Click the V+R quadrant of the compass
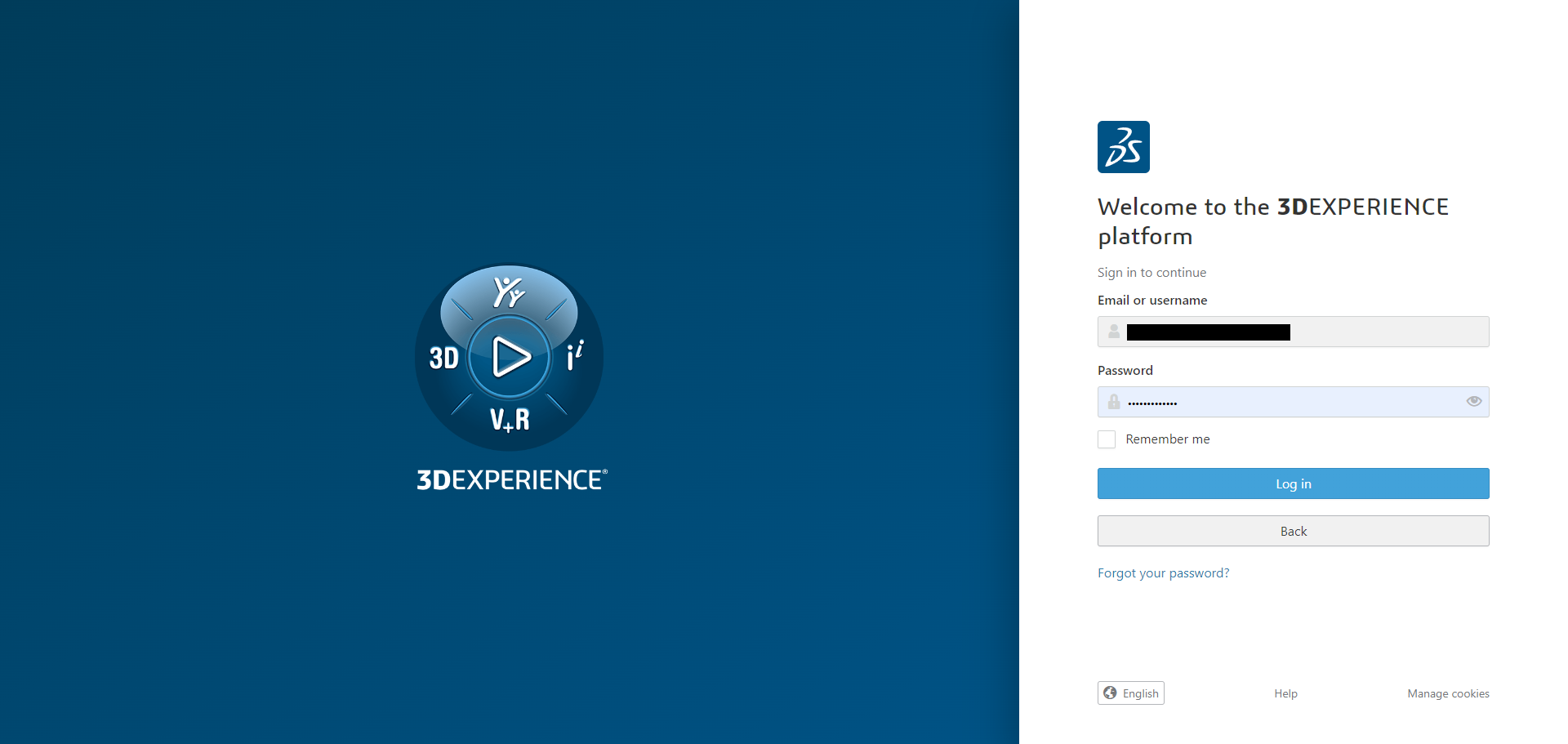 tap(510, 420)
